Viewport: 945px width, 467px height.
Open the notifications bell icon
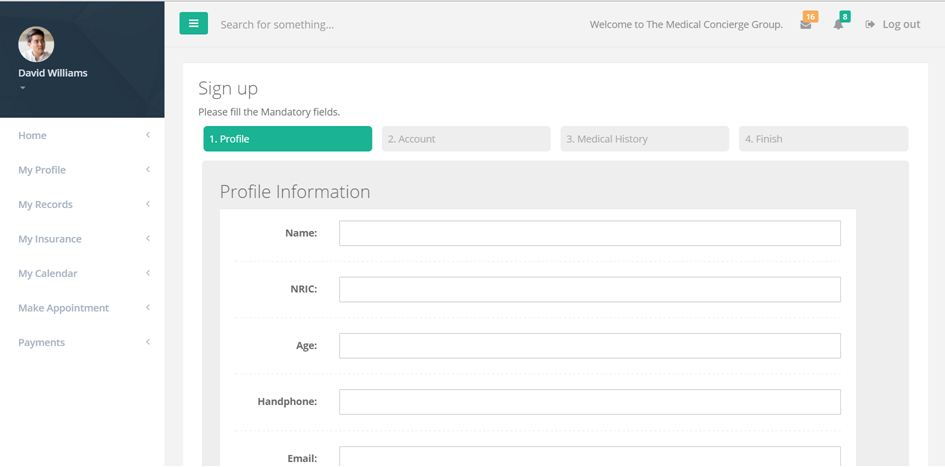tap(838, 25)
